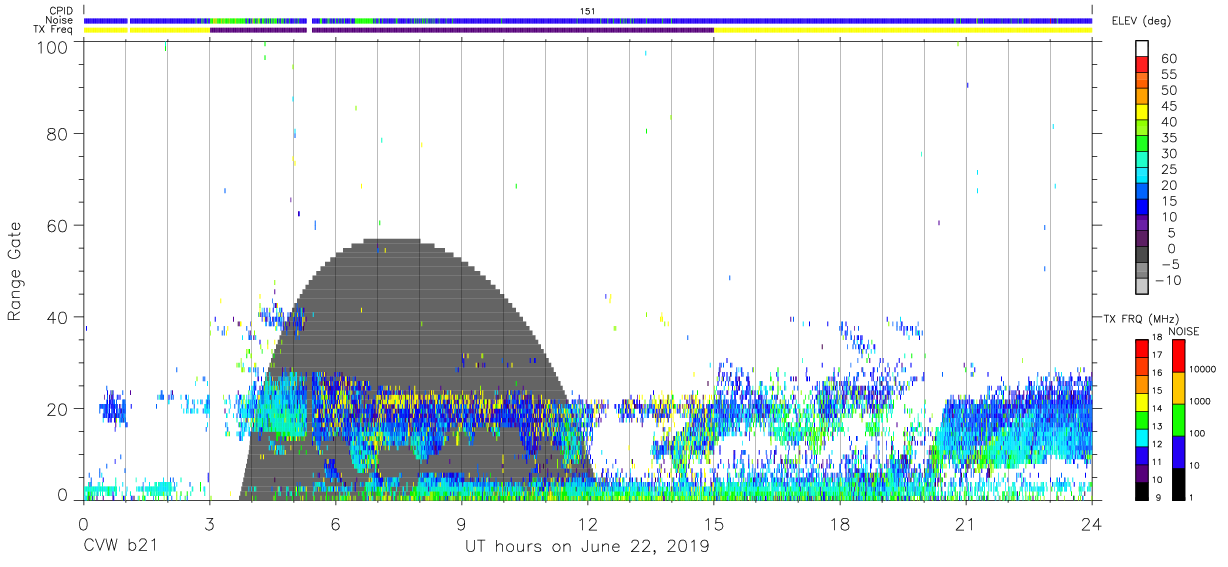Click x-axis hour label "9"
Viewport: 1228px width, 567px height.
[x=461, y=523]
